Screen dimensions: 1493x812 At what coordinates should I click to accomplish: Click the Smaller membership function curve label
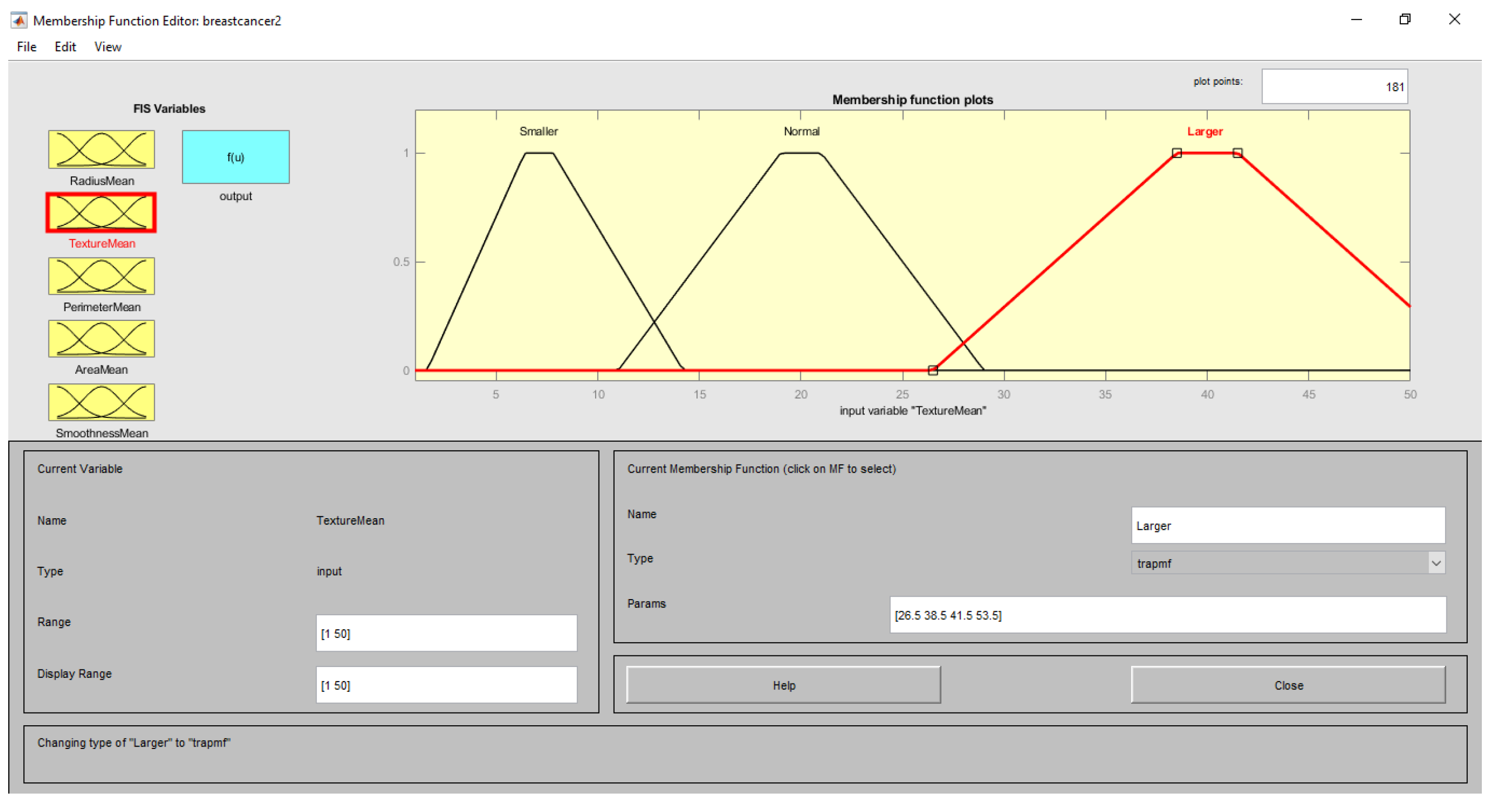[538, 131]
